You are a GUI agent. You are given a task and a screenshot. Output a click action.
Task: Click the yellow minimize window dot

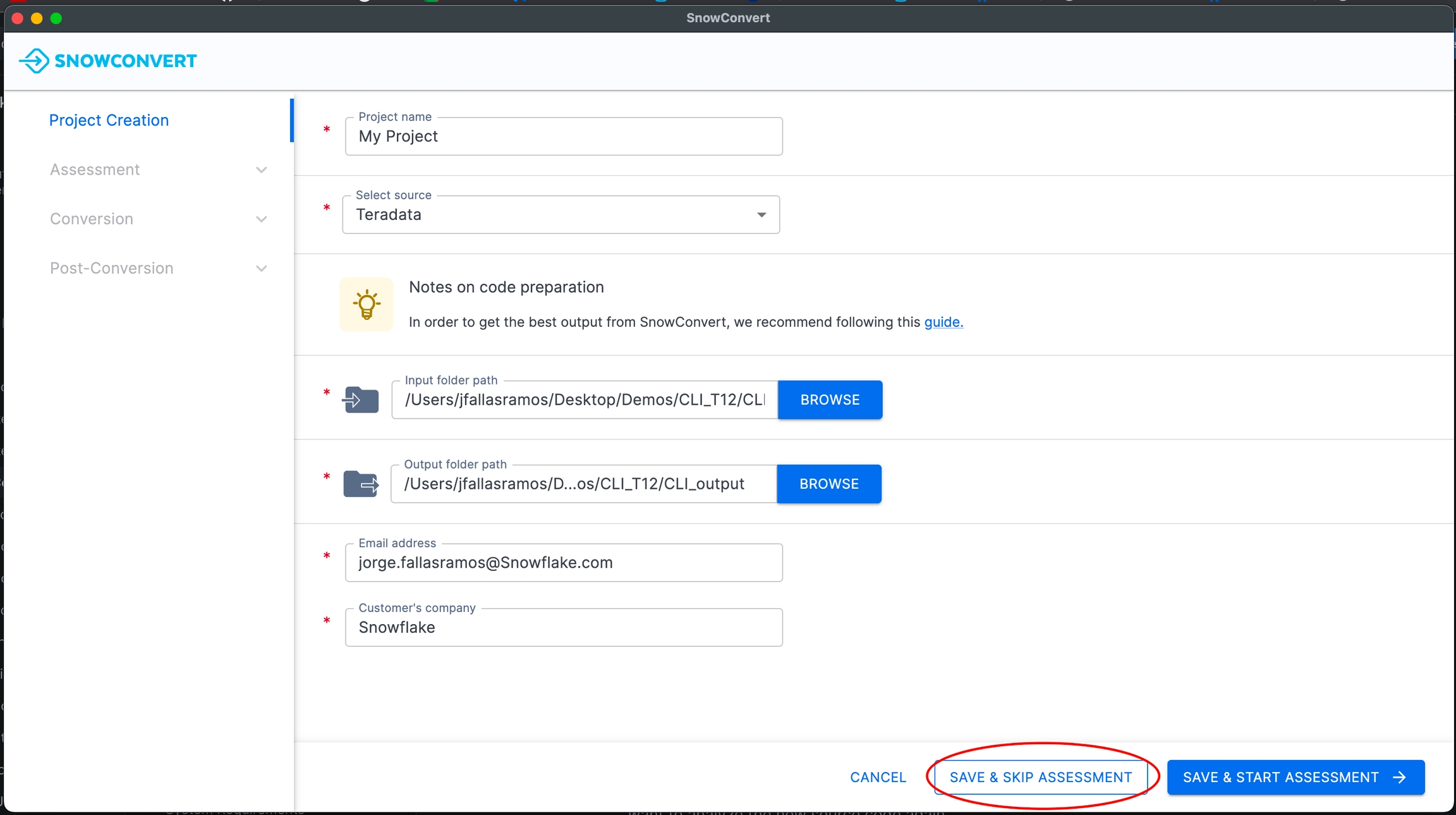[37, 18]
